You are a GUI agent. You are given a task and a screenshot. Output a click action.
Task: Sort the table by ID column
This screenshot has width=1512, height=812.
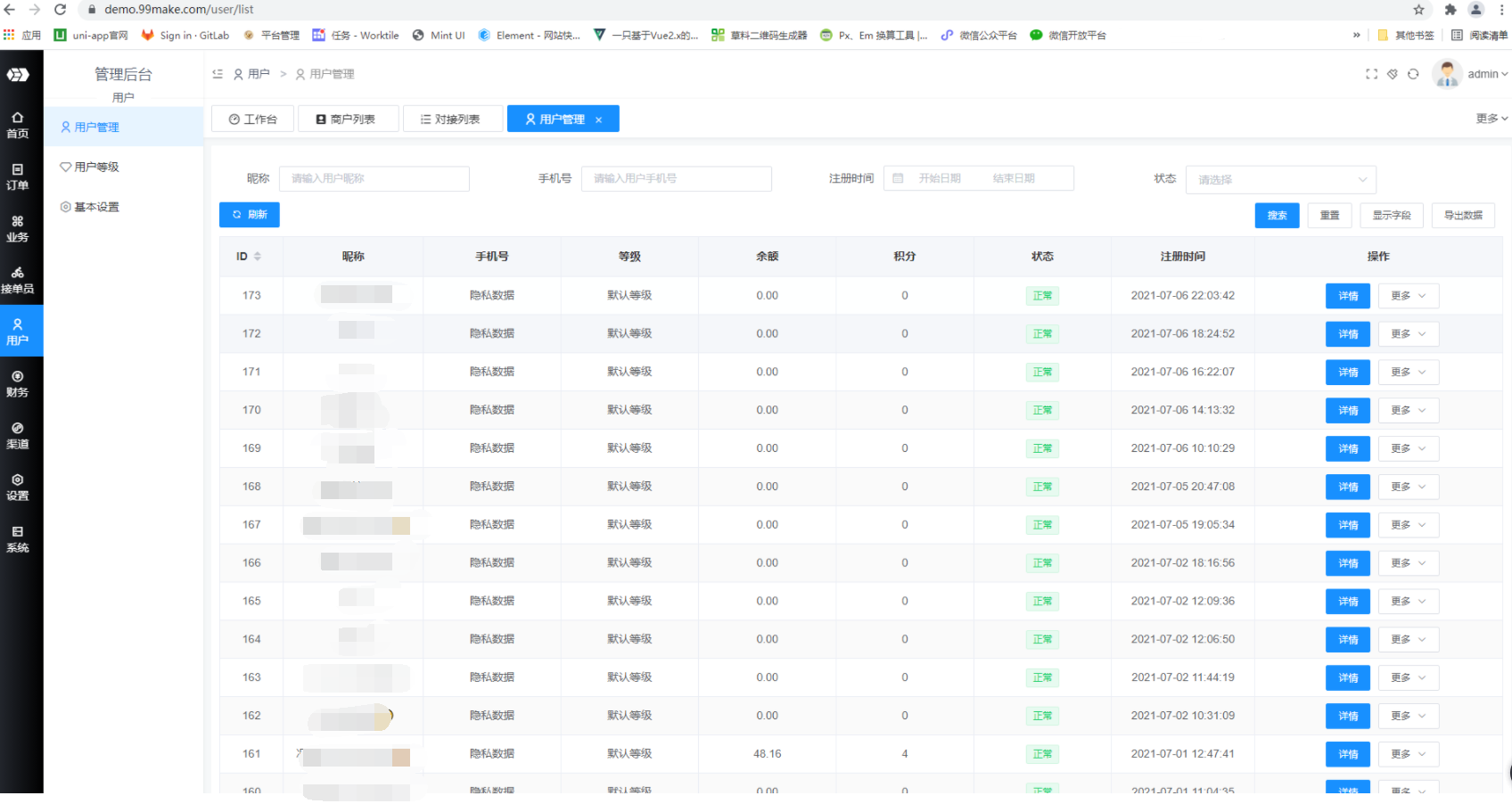[x=257, y=257]
